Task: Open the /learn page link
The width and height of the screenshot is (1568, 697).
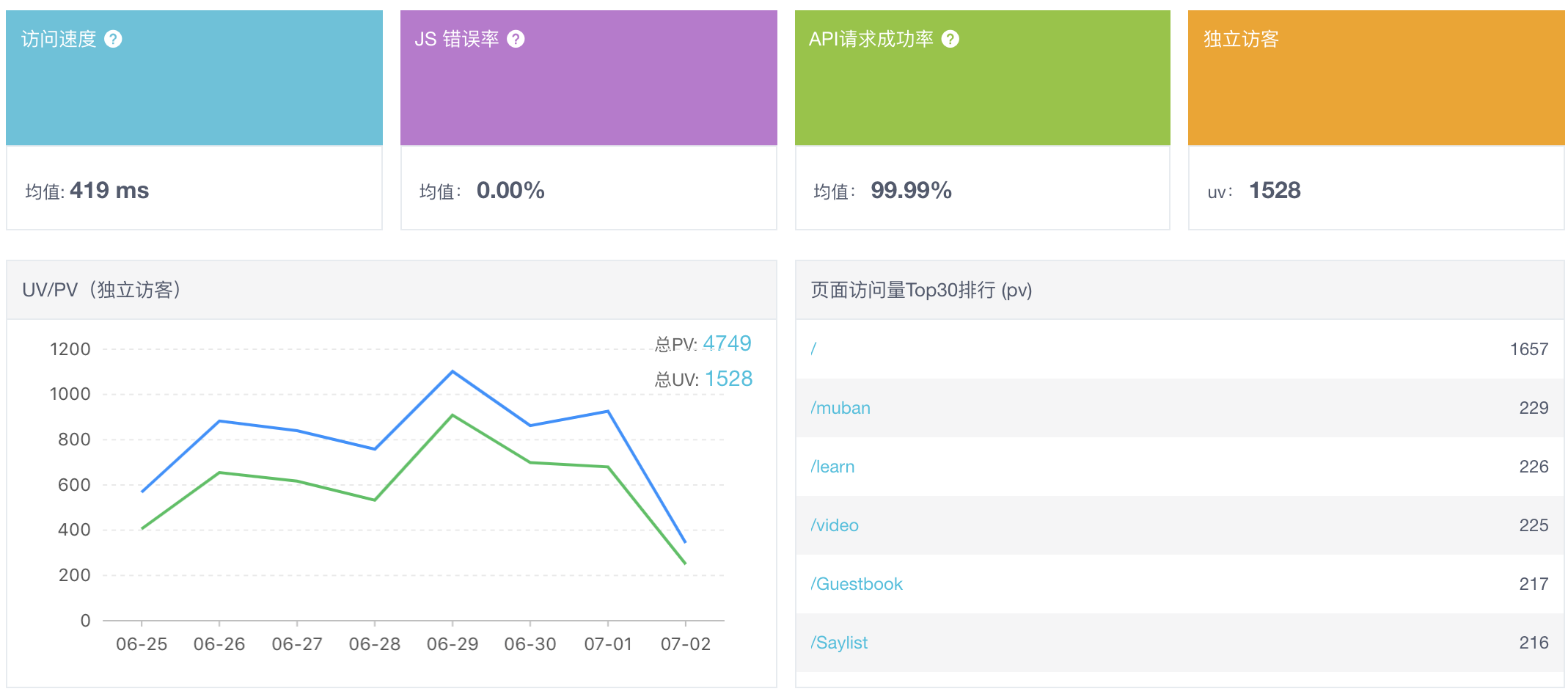Action: point(832,467)
